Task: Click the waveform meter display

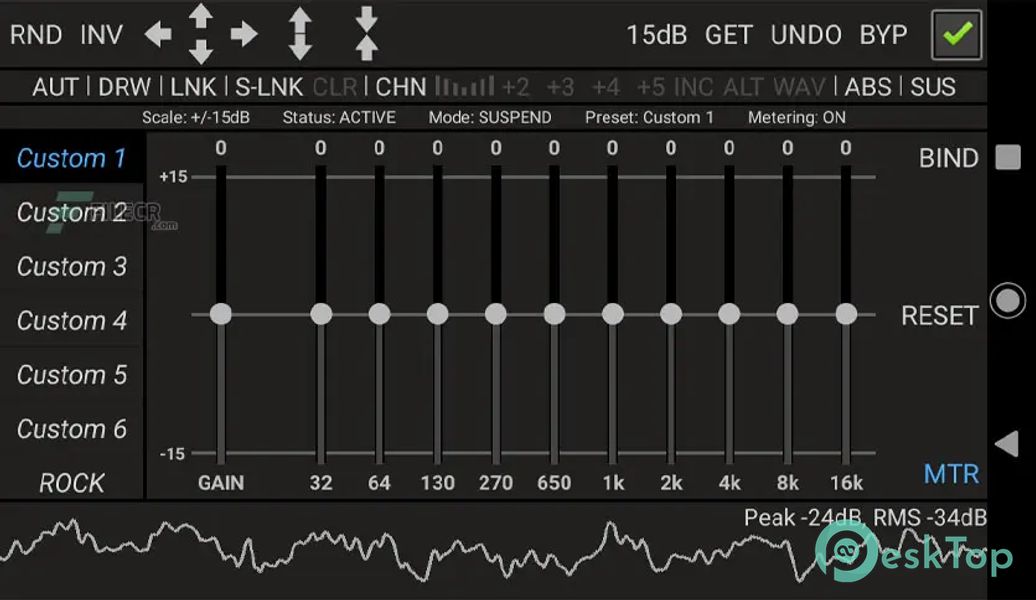Action: pos(494,551)
